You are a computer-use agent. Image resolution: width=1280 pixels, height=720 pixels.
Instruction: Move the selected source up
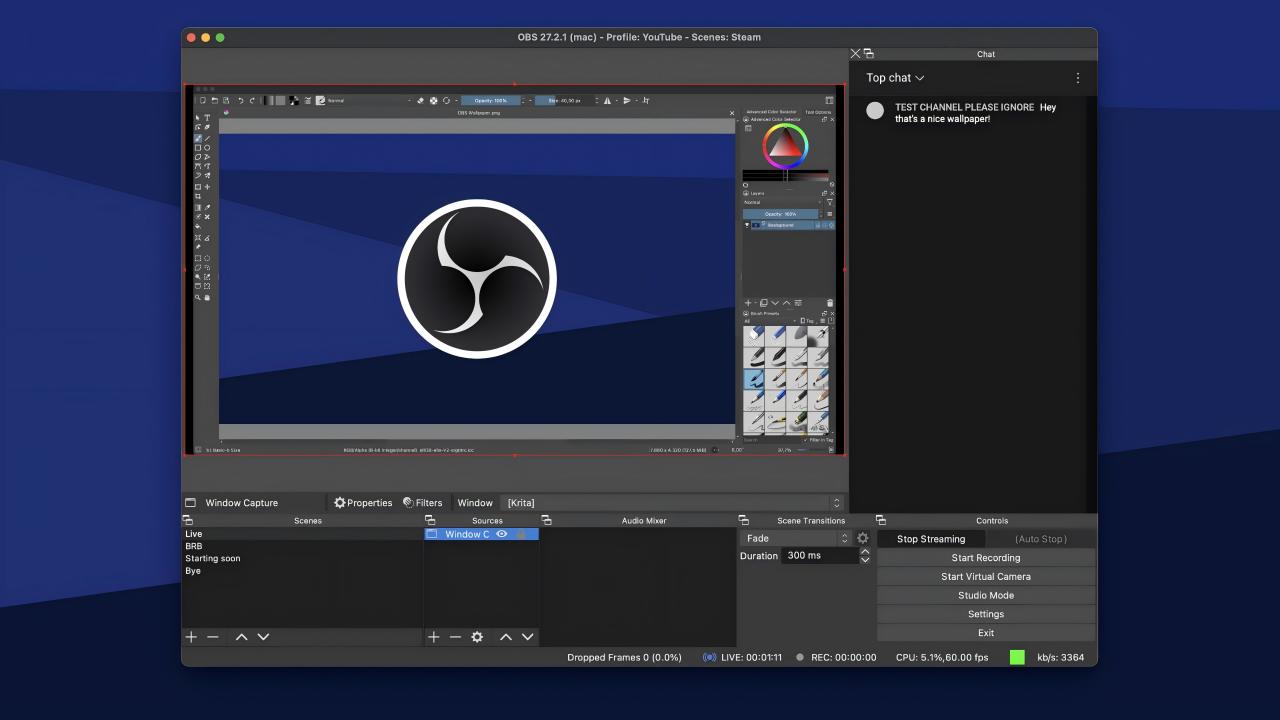(506, 637)
